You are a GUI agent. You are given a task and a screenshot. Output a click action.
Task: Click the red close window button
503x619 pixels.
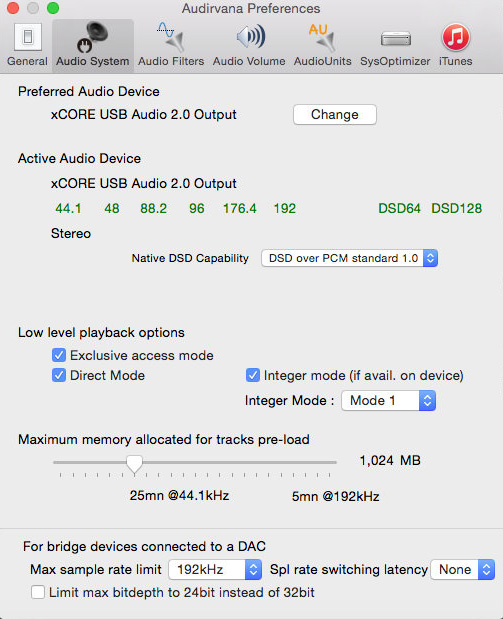pos(13,8)
